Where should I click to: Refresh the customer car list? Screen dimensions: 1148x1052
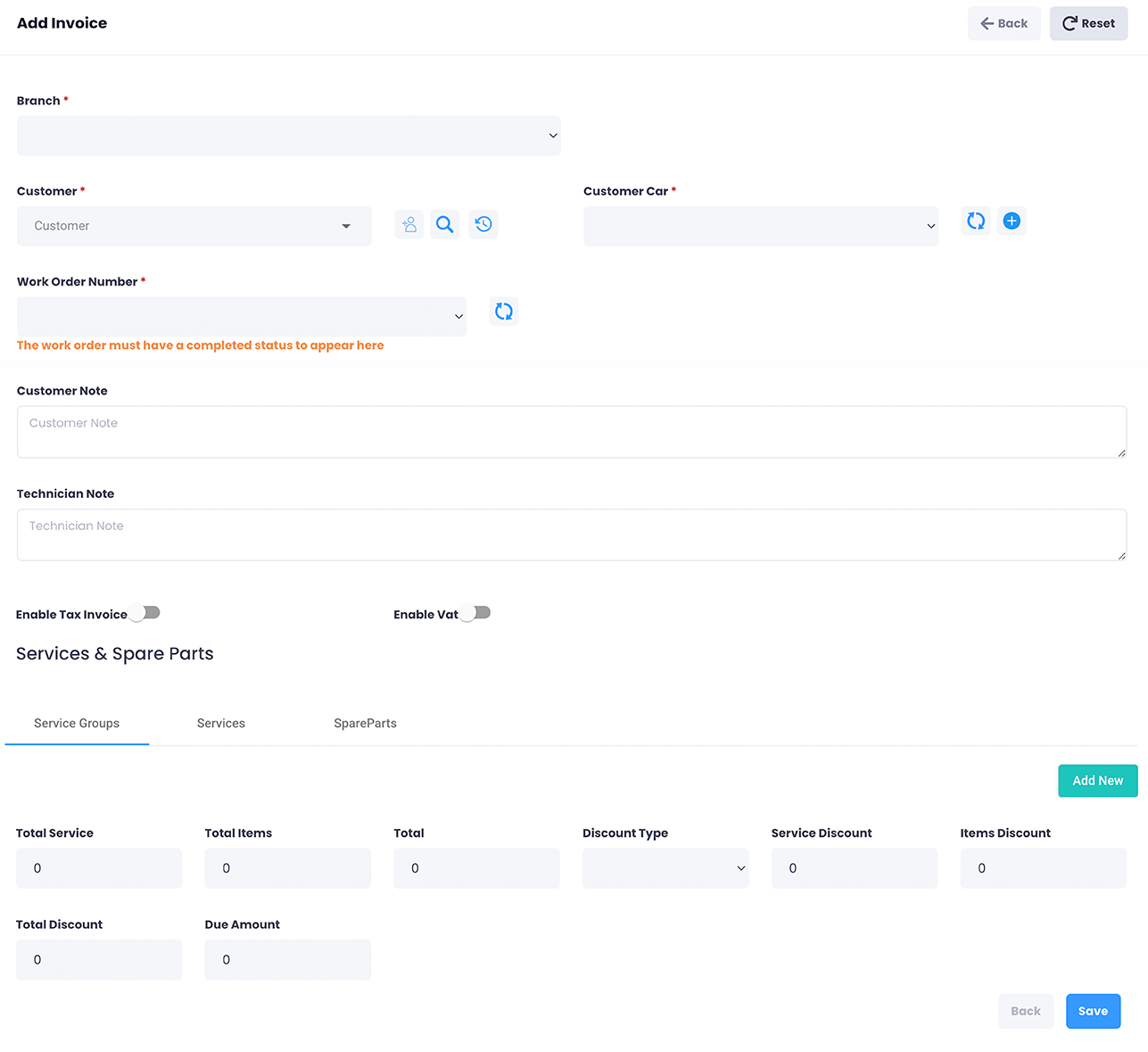click(x=976, y=221)
